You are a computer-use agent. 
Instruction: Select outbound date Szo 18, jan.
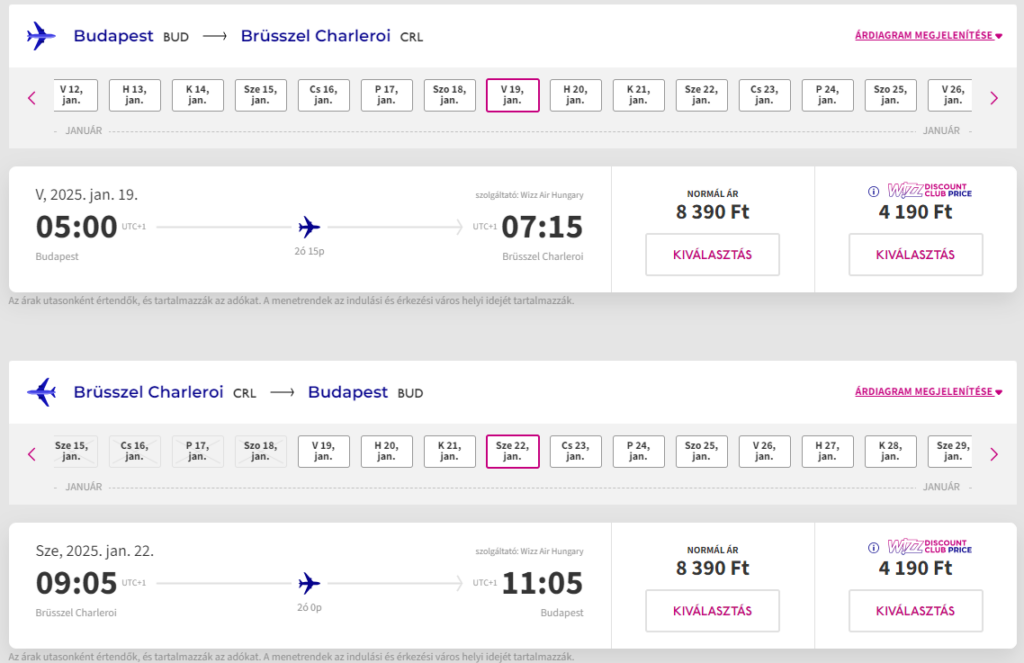point(449,95)
